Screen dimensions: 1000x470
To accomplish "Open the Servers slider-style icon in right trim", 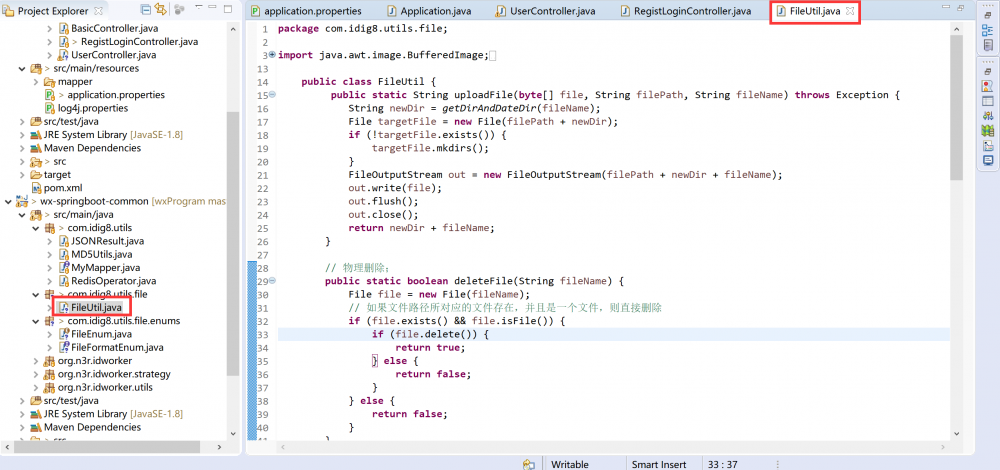I will [x=988, y=115].
